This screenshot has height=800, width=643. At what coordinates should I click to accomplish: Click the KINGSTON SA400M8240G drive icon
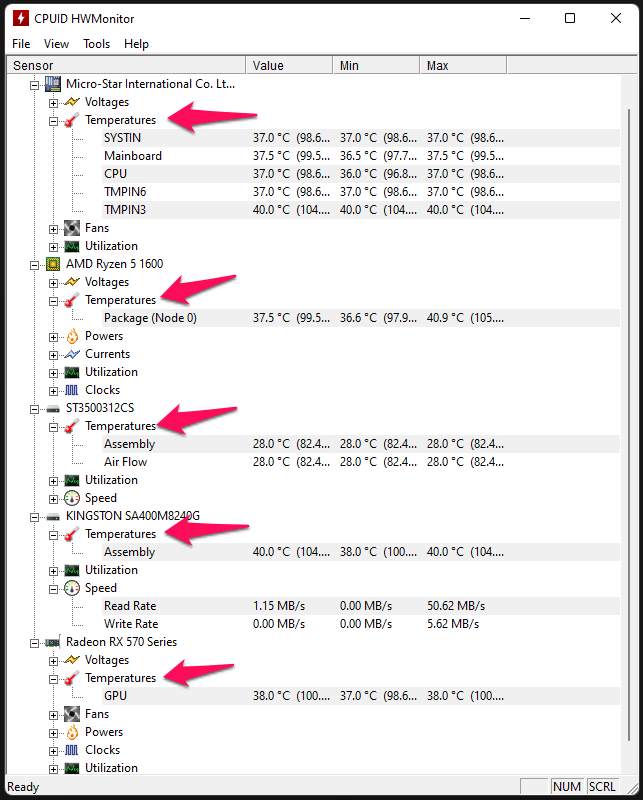(x=51, y=515)
